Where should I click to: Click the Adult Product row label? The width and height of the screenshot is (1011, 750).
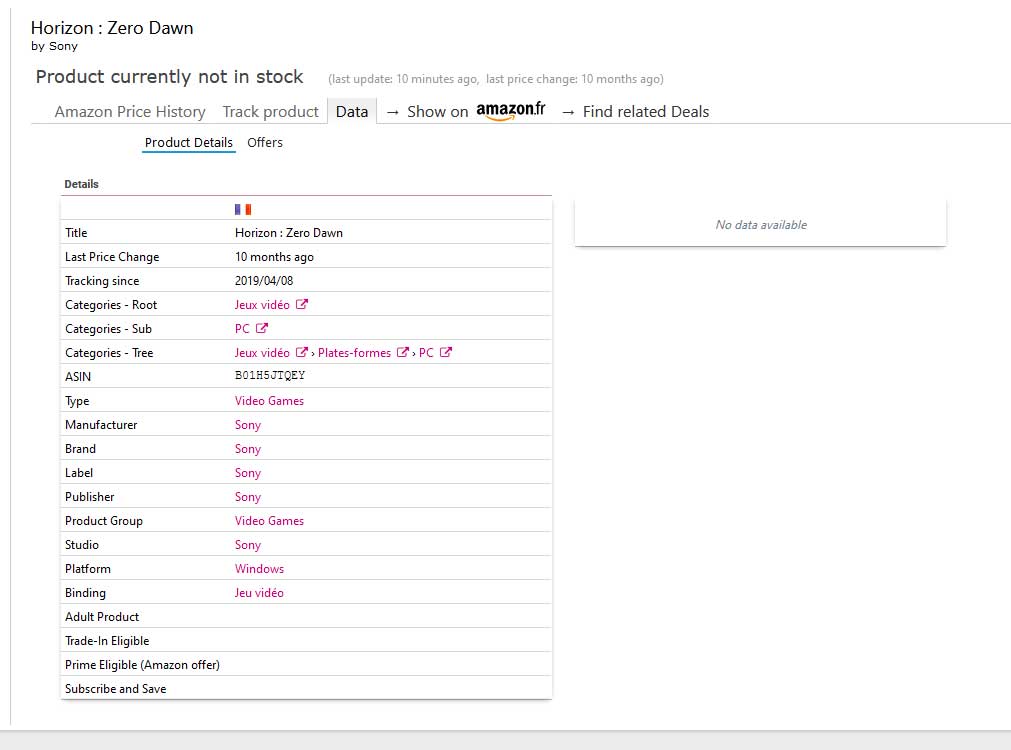(102, 617)
